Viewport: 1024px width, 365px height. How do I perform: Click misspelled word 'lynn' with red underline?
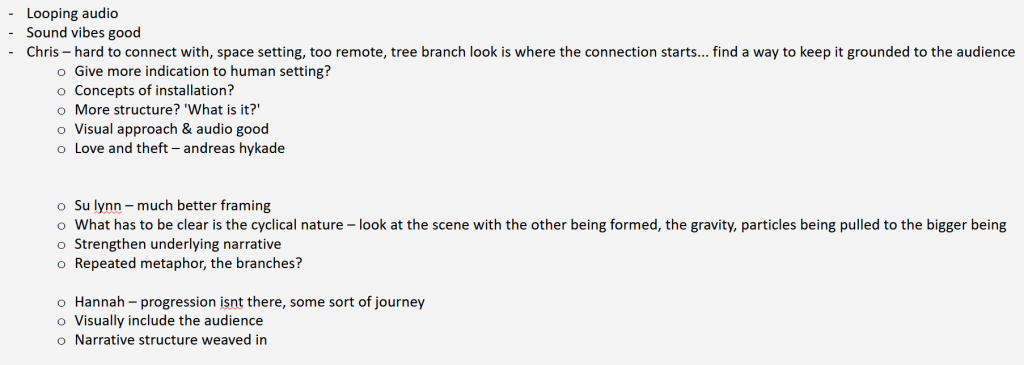107,206
